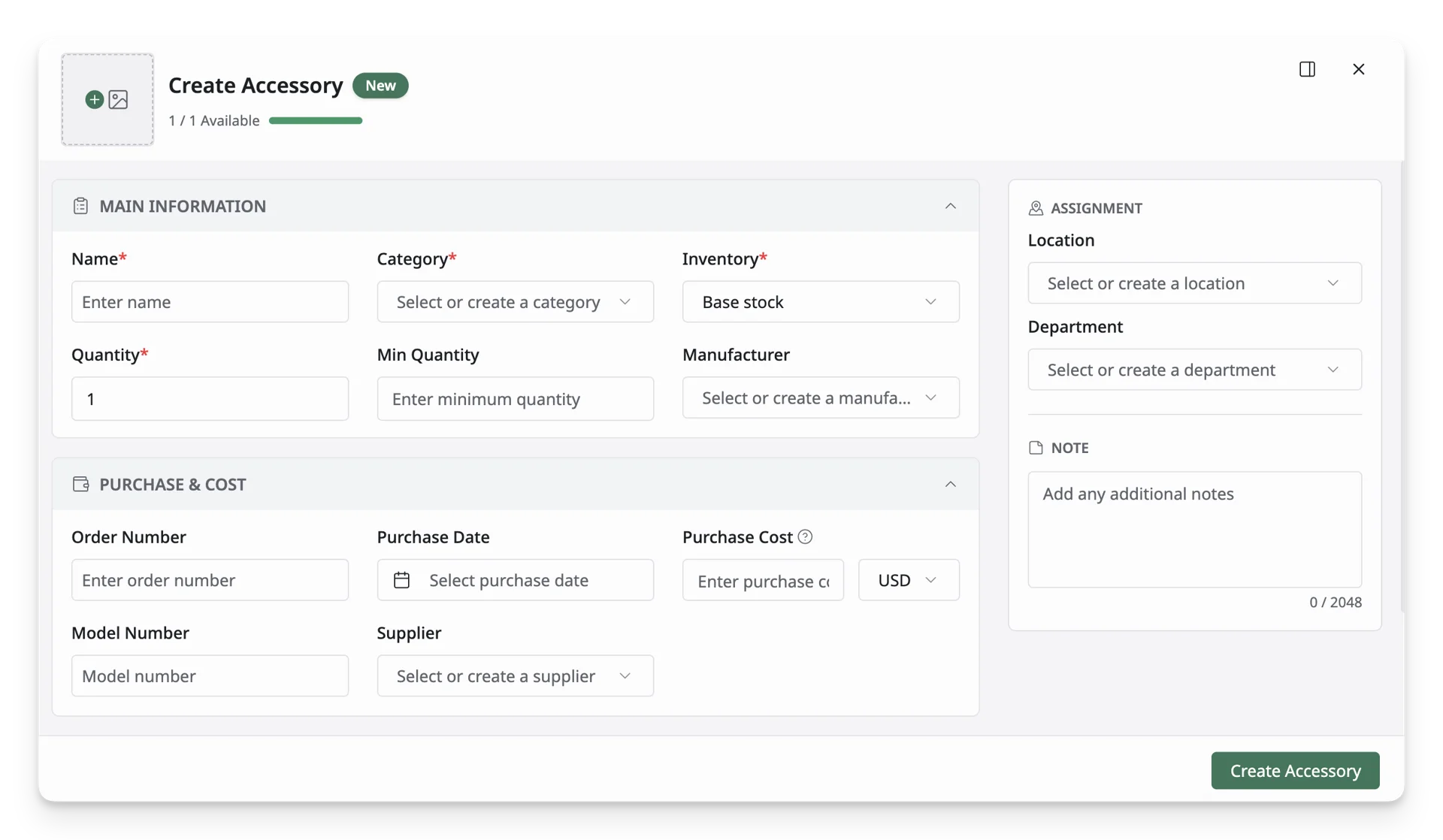1443x840 pixels.
Task: Collapse the Purchase & Cost section
Action: (x=950, y=484)
